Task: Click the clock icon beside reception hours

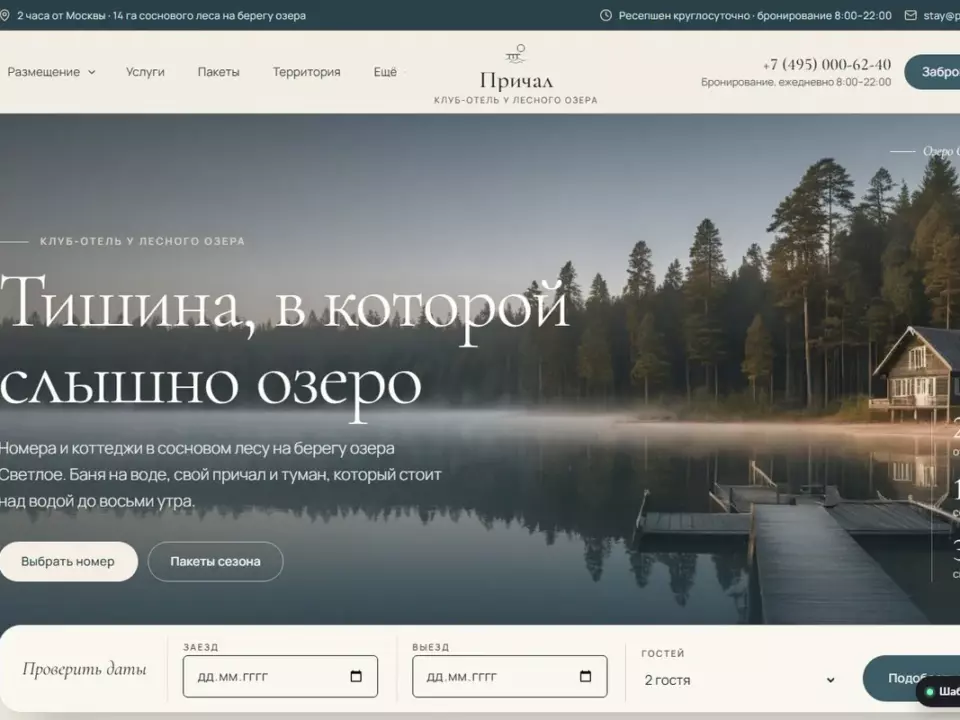Action: 606,15
